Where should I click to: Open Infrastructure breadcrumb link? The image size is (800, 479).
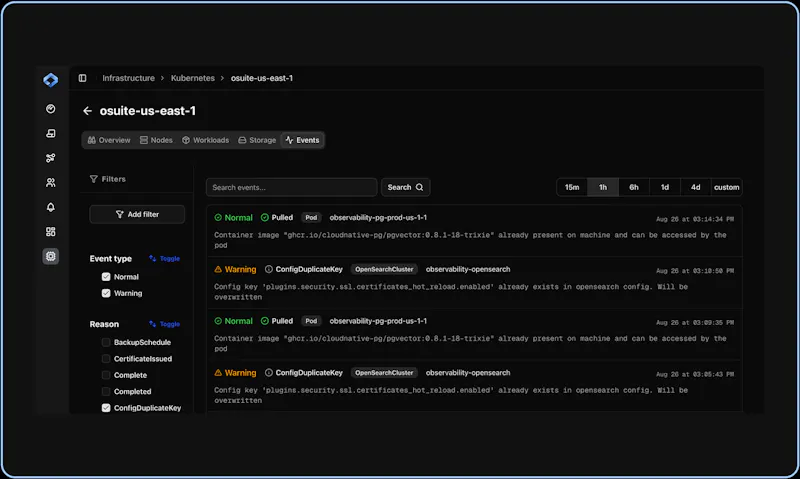(128, 78)
